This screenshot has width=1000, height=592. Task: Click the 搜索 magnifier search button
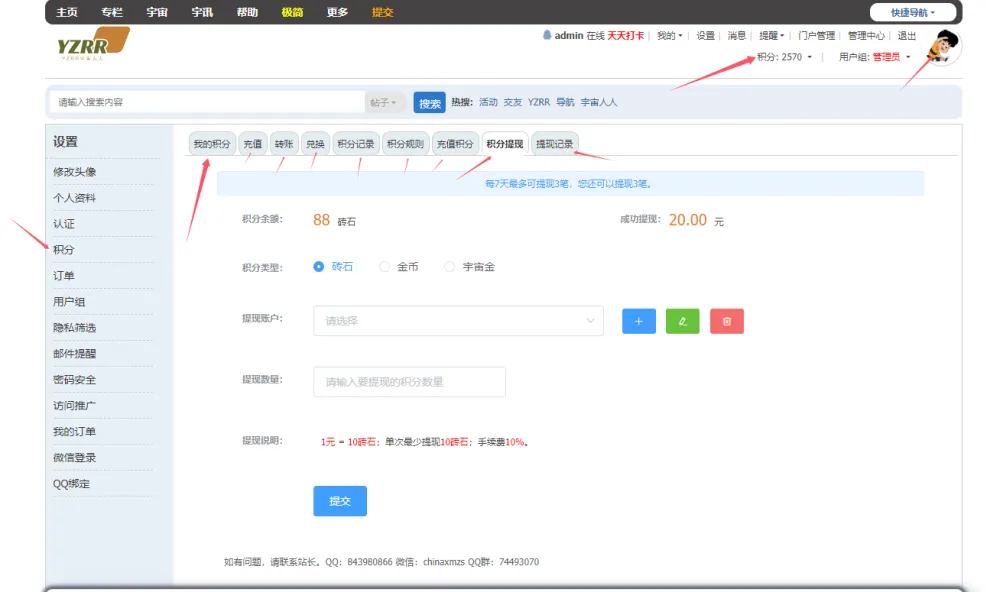point(429,102)
